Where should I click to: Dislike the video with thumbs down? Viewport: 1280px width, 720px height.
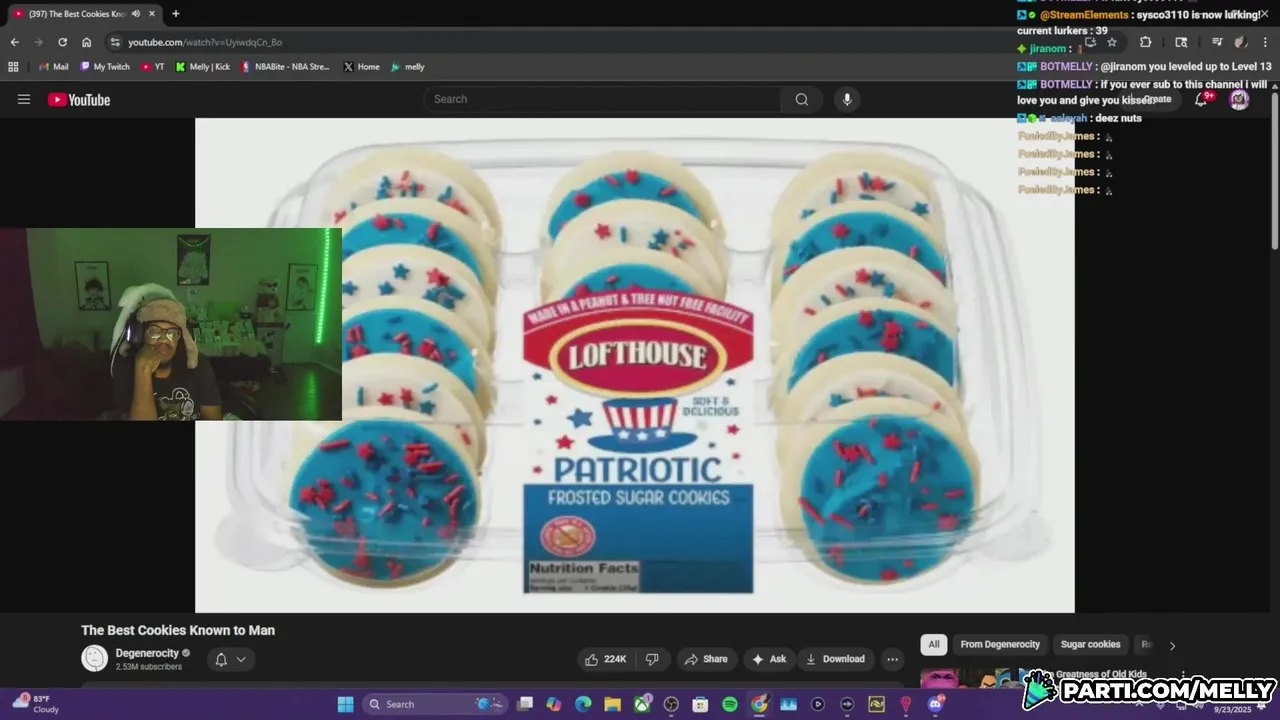point(652,659)
